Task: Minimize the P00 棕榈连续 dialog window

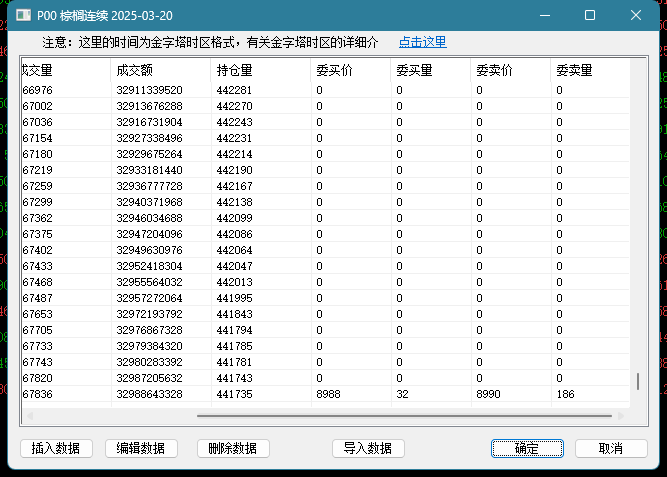Action: coord(544,16)
